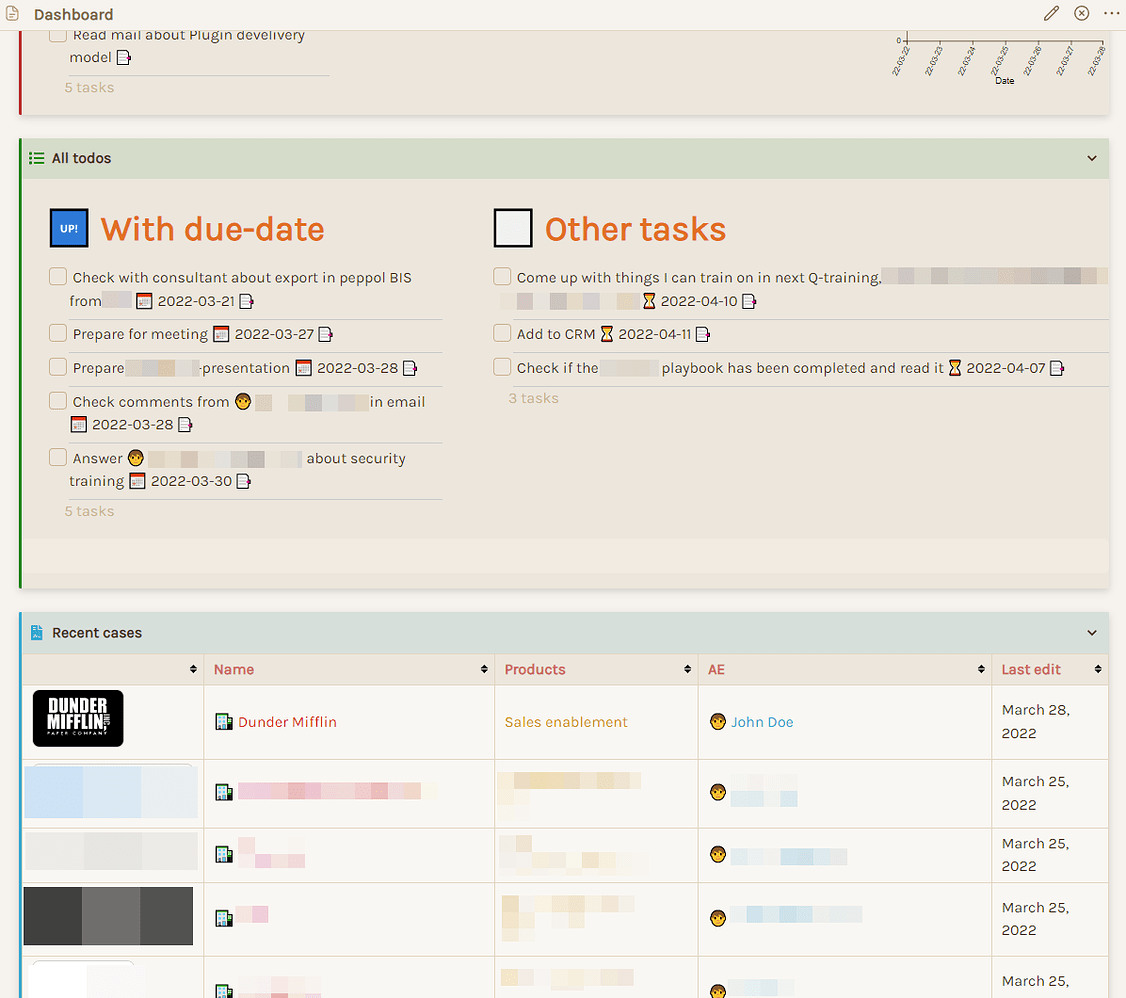
Task: Click the building icon beside Dunder Mifflin
Action: tap(222, 721)
